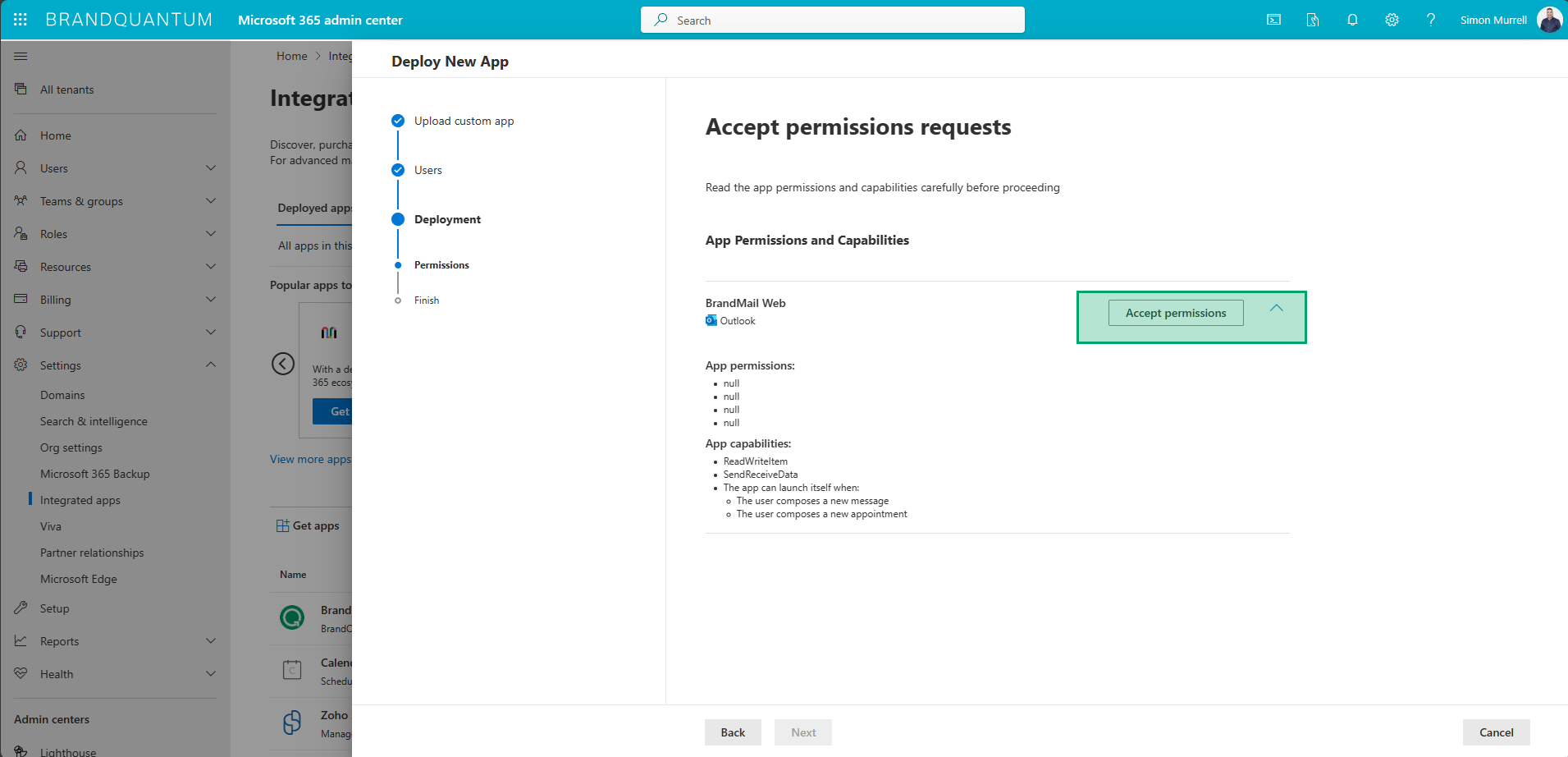
Task: Open Partner relationships
Action: 92,553
